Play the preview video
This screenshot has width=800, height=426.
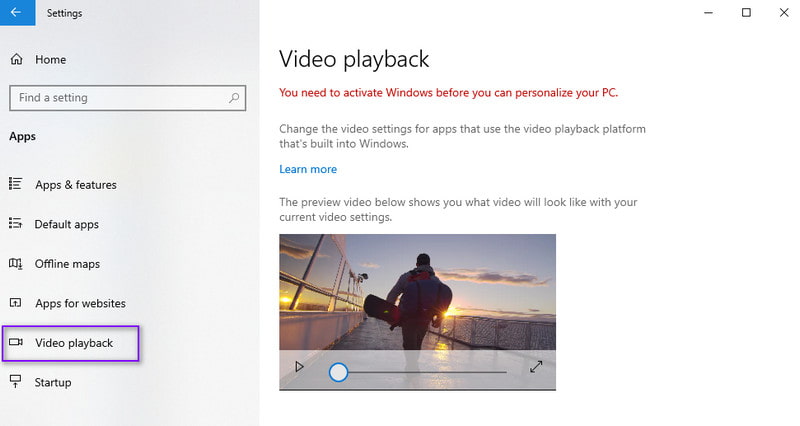tap(299, 367)
